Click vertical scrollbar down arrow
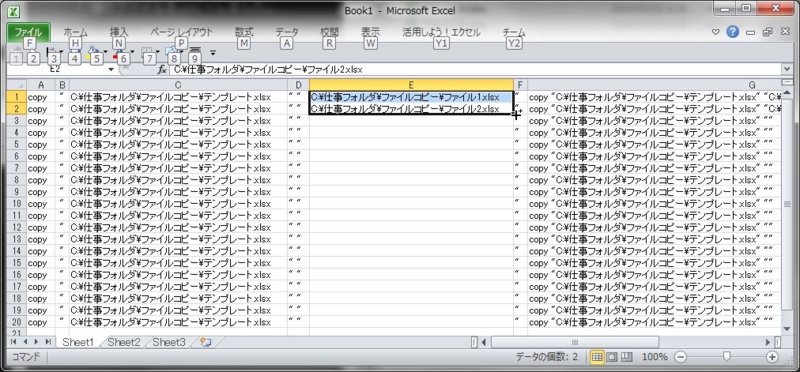The image size is (800, 372). tap(787, 329)
